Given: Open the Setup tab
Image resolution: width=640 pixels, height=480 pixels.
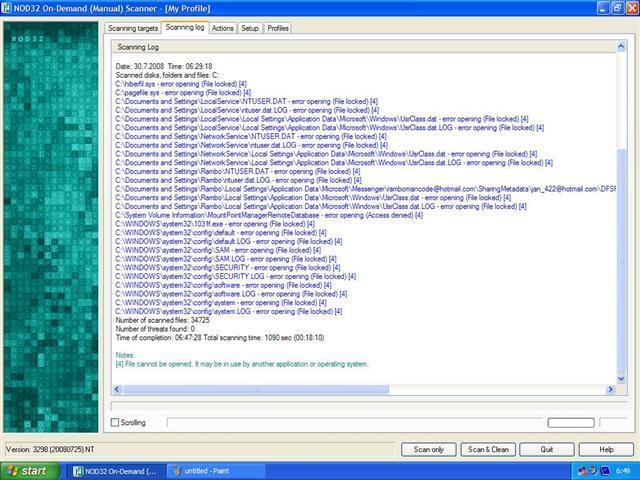Looking at the screenshot, I should 249,28.
